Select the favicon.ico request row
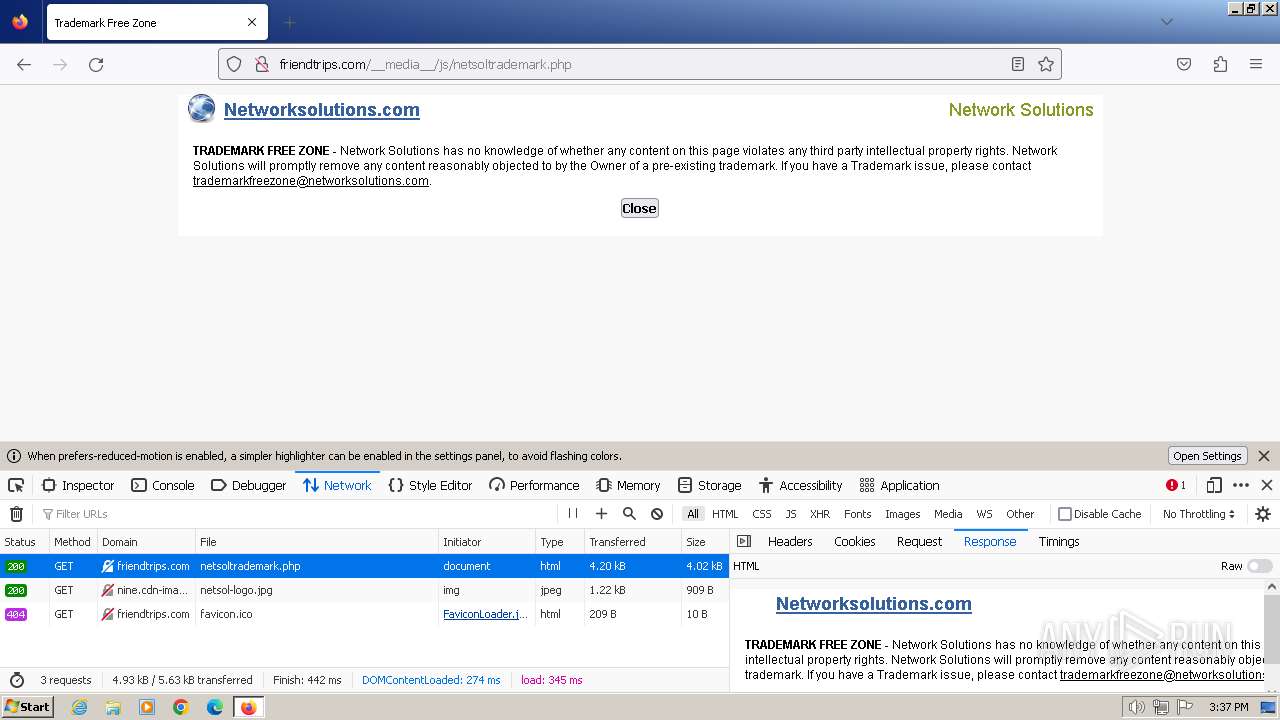The image size is (1280, 720). point(365,614)
